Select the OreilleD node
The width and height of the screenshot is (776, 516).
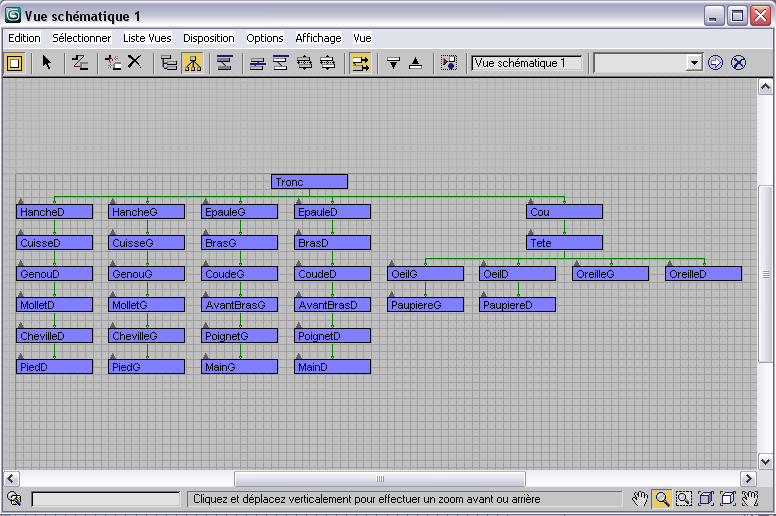coord(704,274)
